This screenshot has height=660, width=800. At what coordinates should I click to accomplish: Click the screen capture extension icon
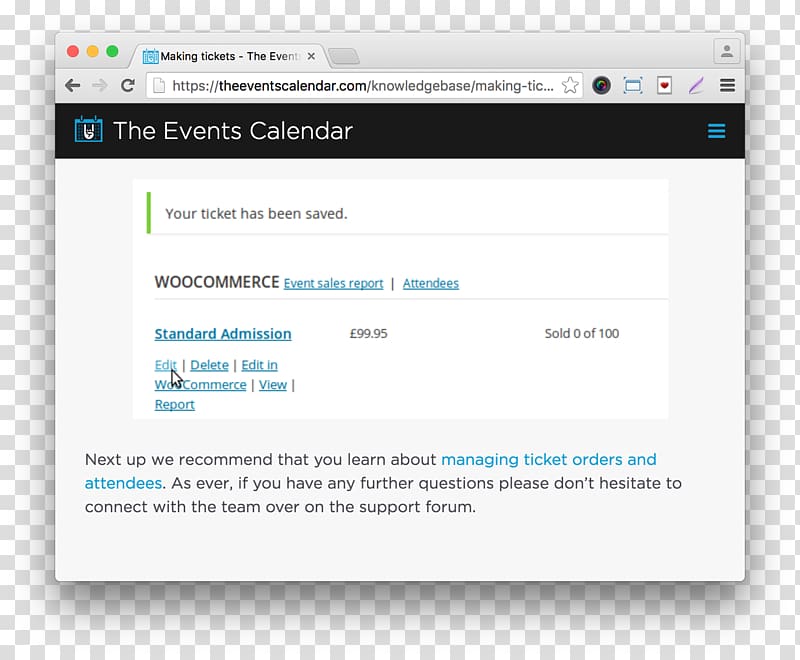(x=633, y=85)
